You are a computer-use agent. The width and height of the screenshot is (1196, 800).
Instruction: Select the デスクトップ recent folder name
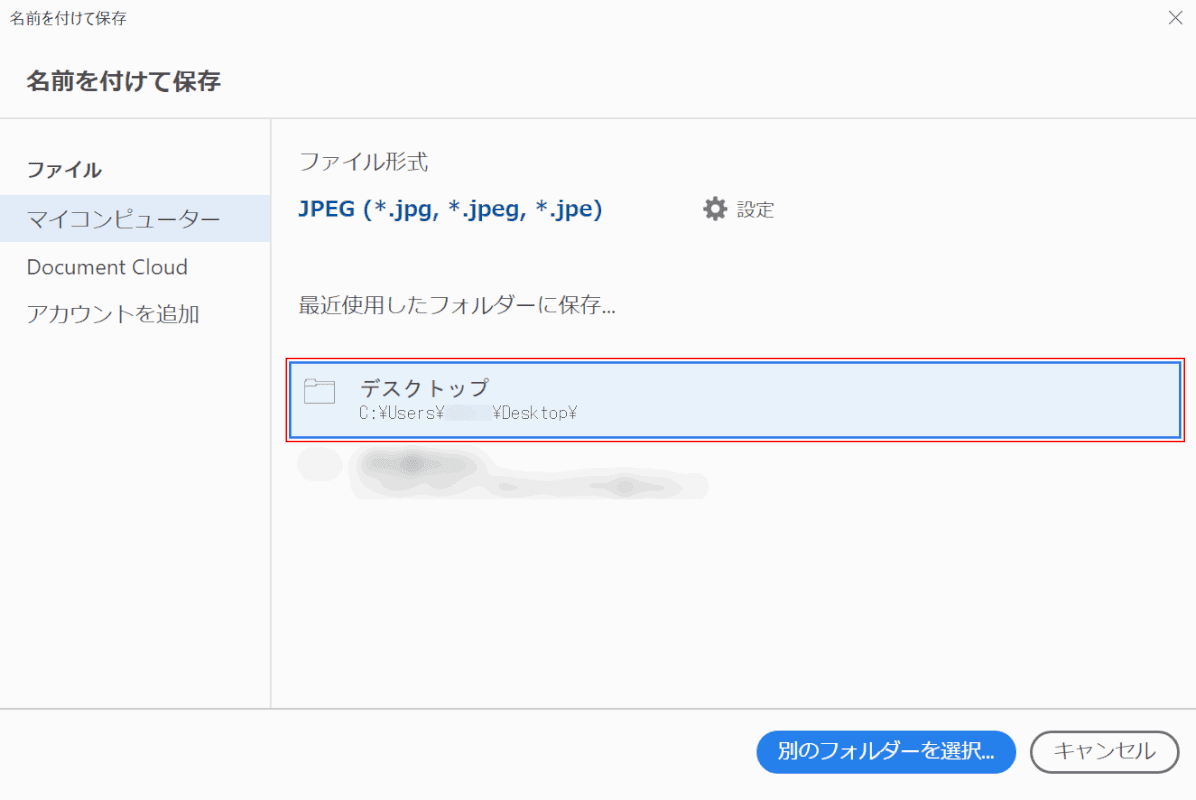(x=424, y=388)
